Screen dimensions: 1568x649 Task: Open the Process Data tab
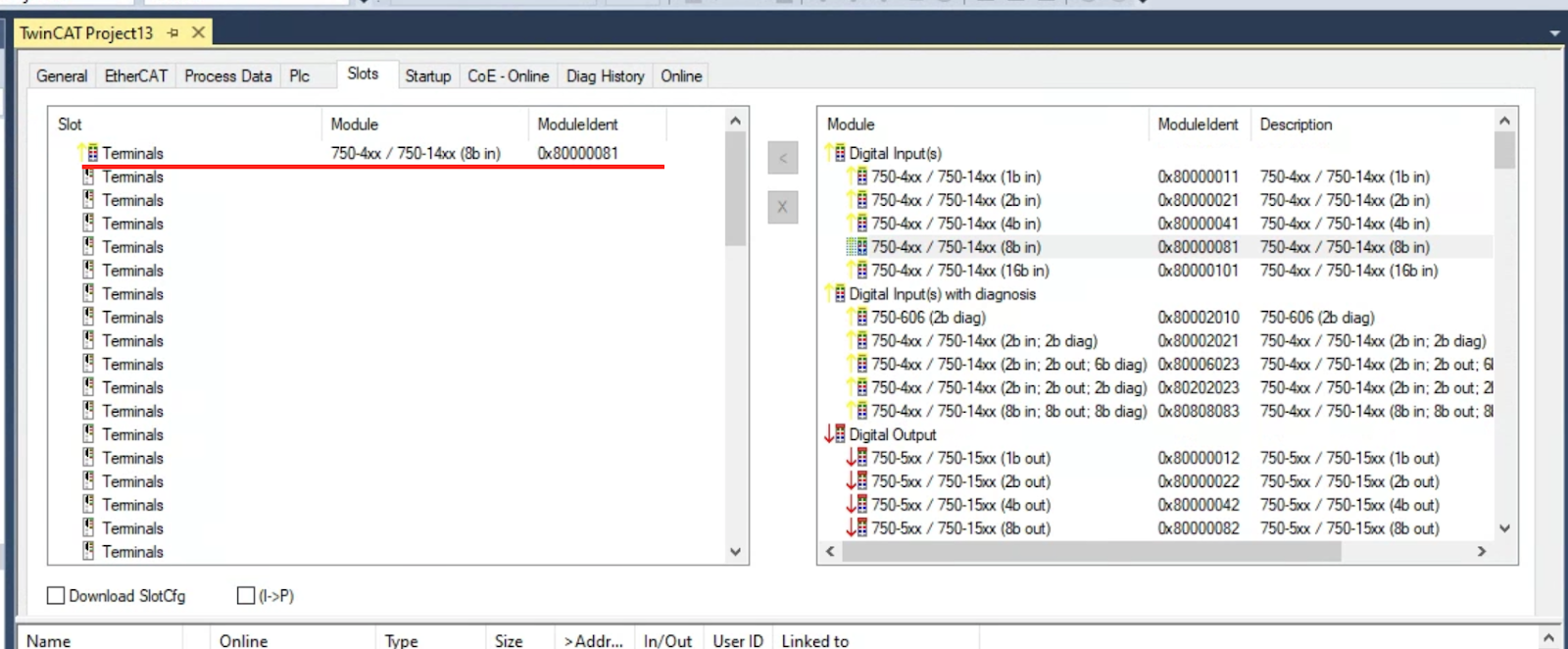click(228, 76)
